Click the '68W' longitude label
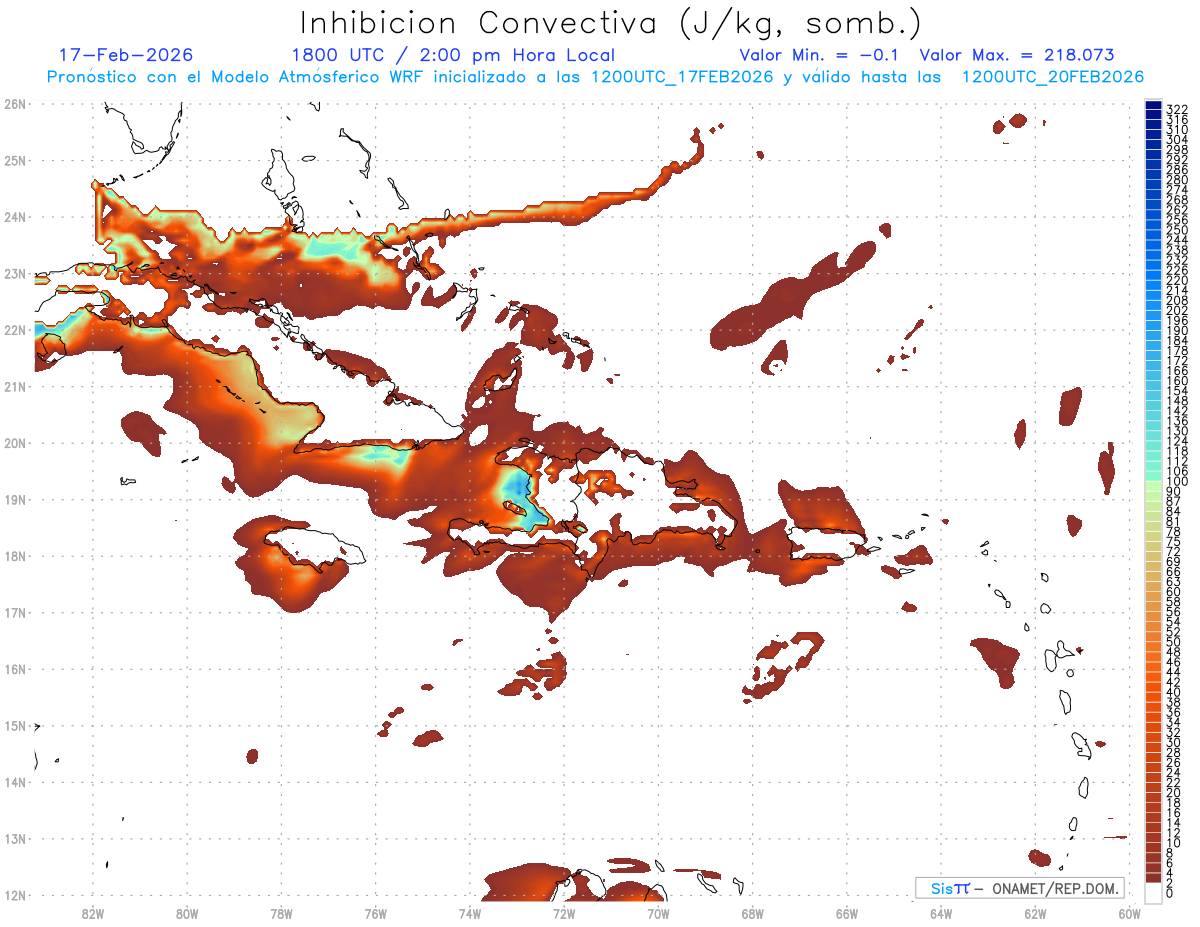 pyautogui.click(x=753, y=913)
